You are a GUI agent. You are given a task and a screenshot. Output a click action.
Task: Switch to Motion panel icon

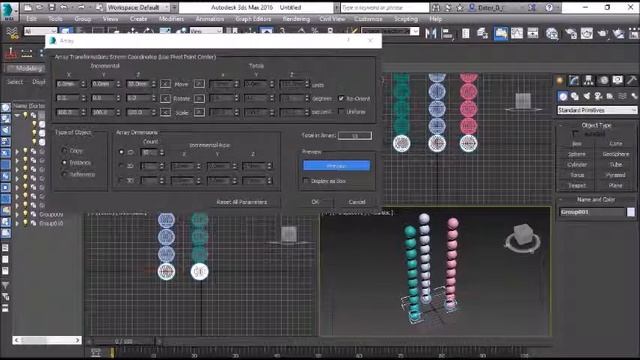(603, 80)
